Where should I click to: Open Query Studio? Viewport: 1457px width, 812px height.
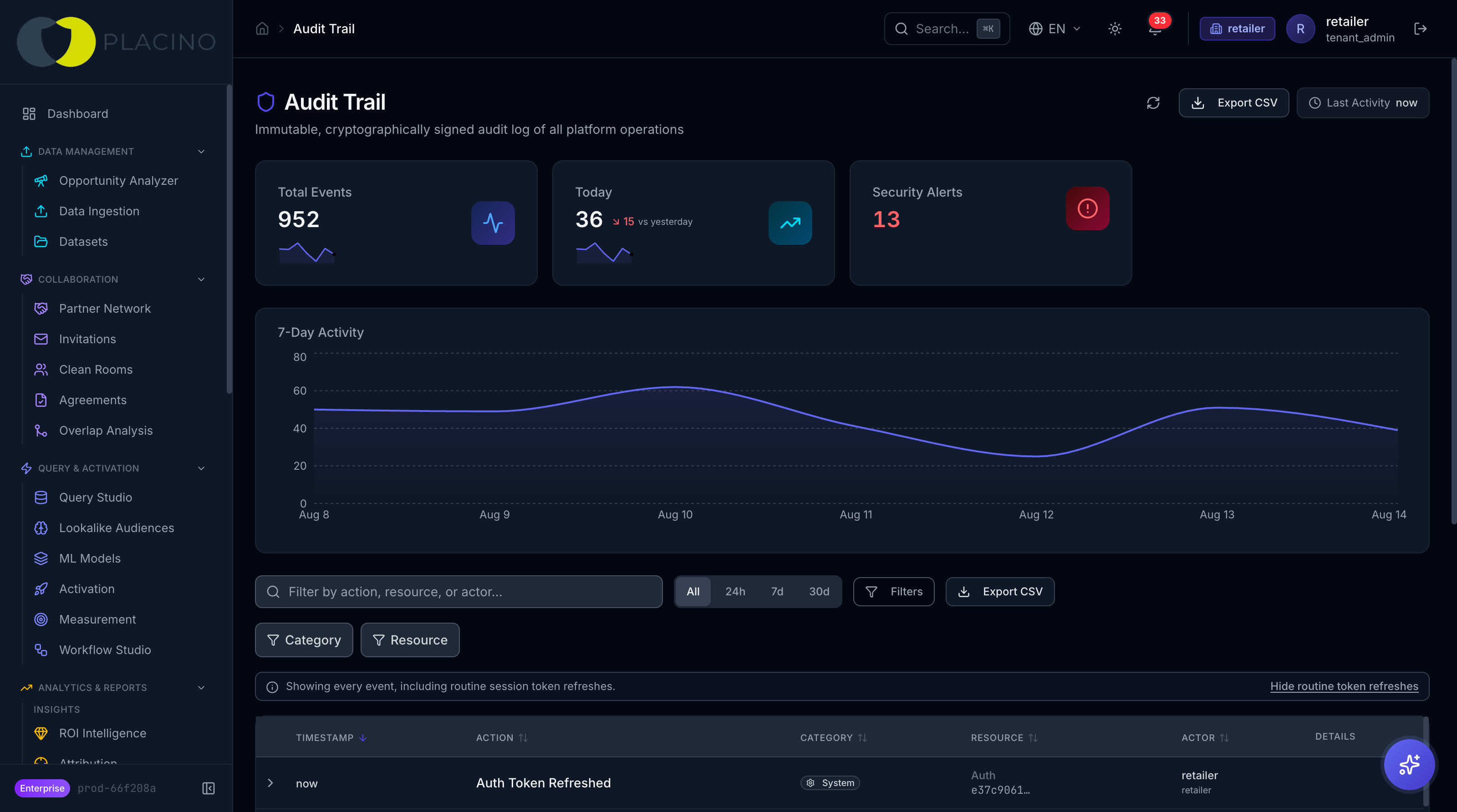click(96, 497)
